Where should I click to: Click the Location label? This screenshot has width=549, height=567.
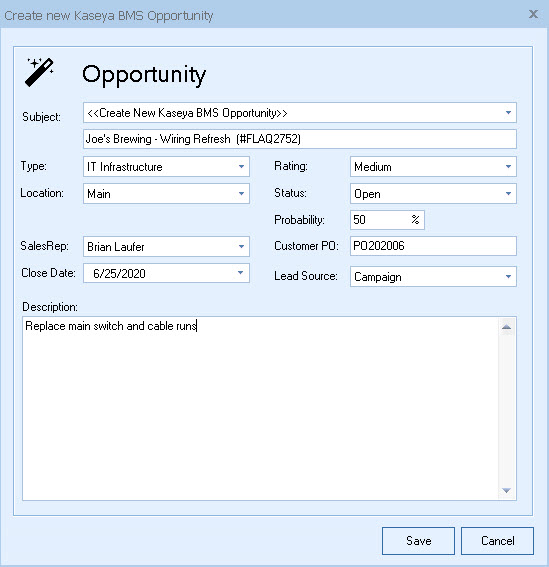(x=42, y=193)
